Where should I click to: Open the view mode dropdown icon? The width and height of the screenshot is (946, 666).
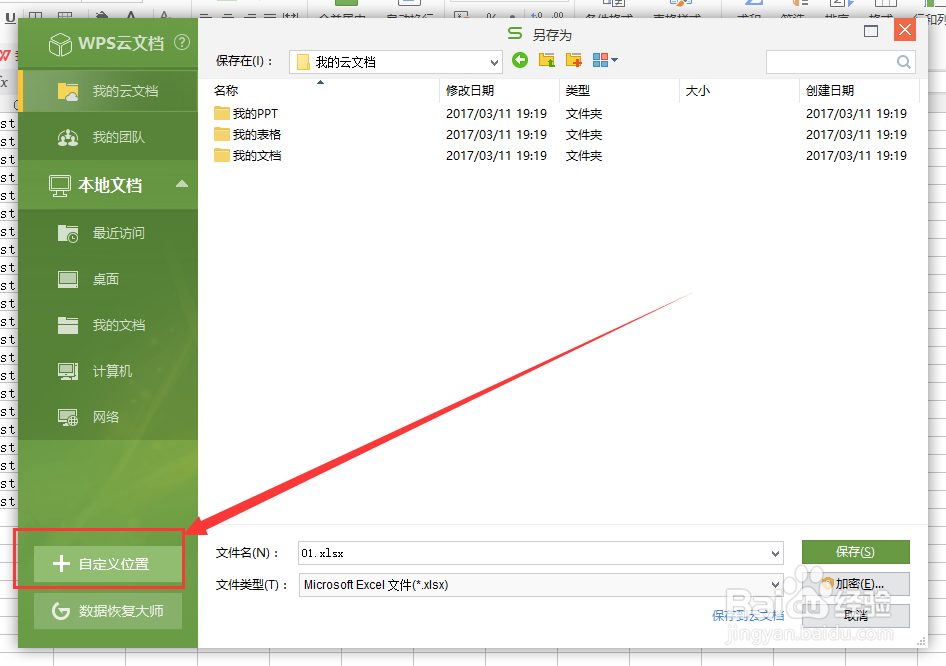tap(605, 60)
